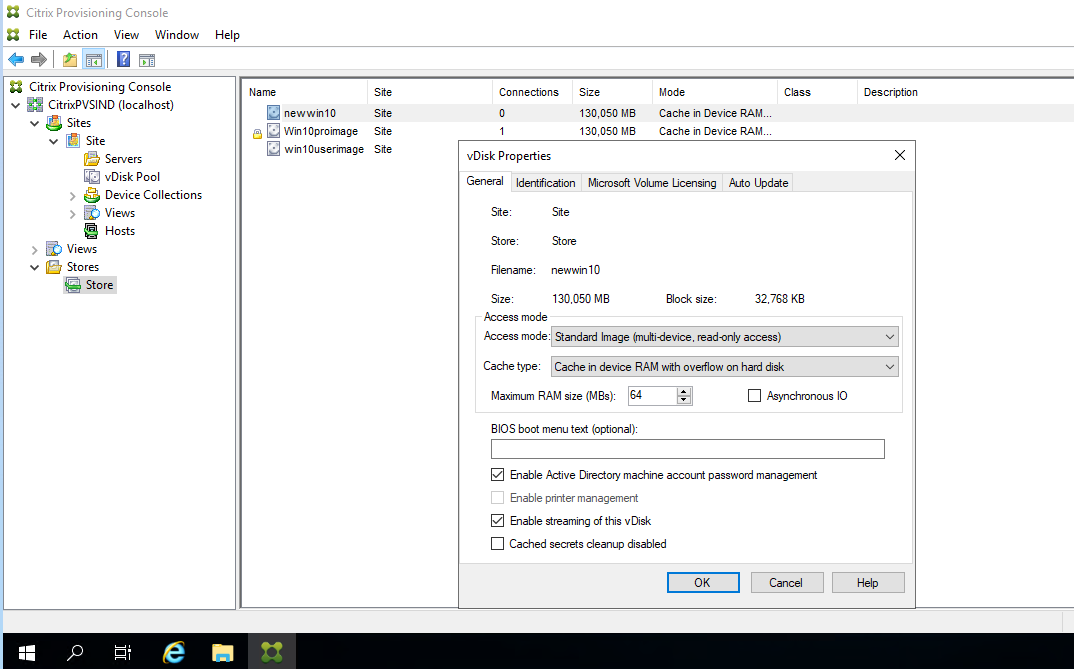
Task: Open the Windows Start button
Action: tap(27, 652)
